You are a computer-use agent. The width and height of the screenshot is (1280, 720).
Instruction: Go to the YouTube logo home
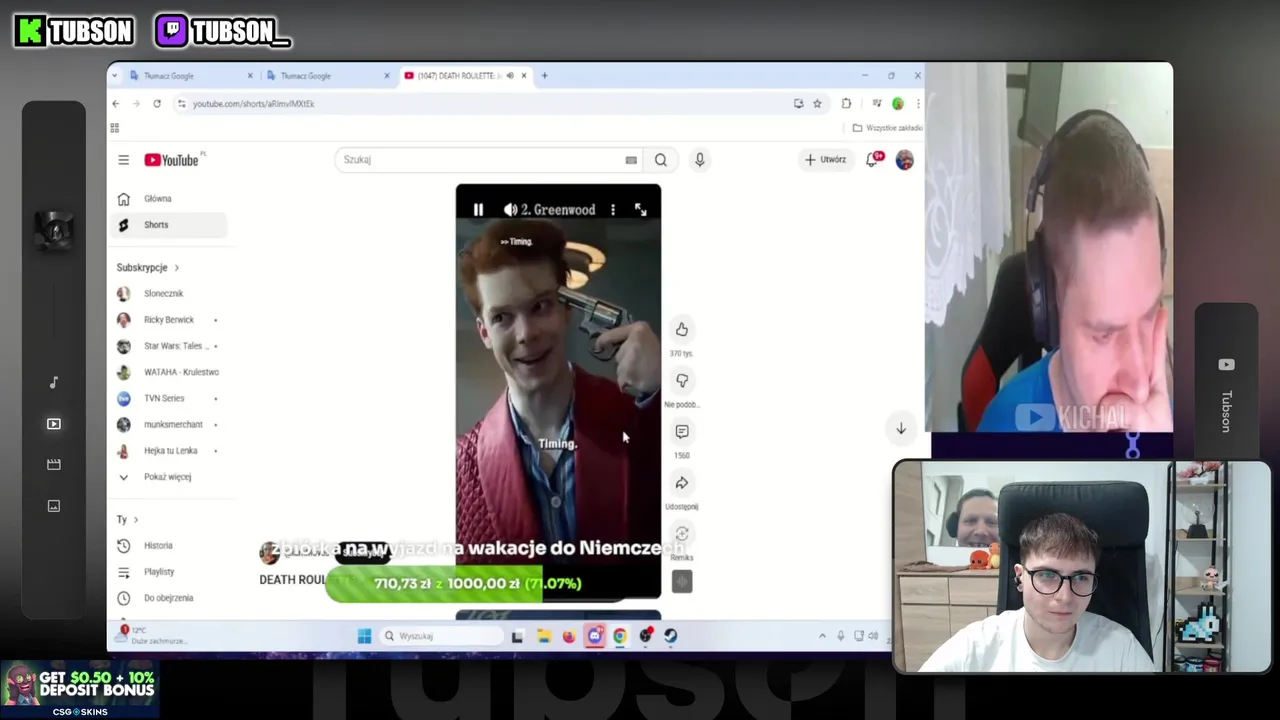pos(172,160)
